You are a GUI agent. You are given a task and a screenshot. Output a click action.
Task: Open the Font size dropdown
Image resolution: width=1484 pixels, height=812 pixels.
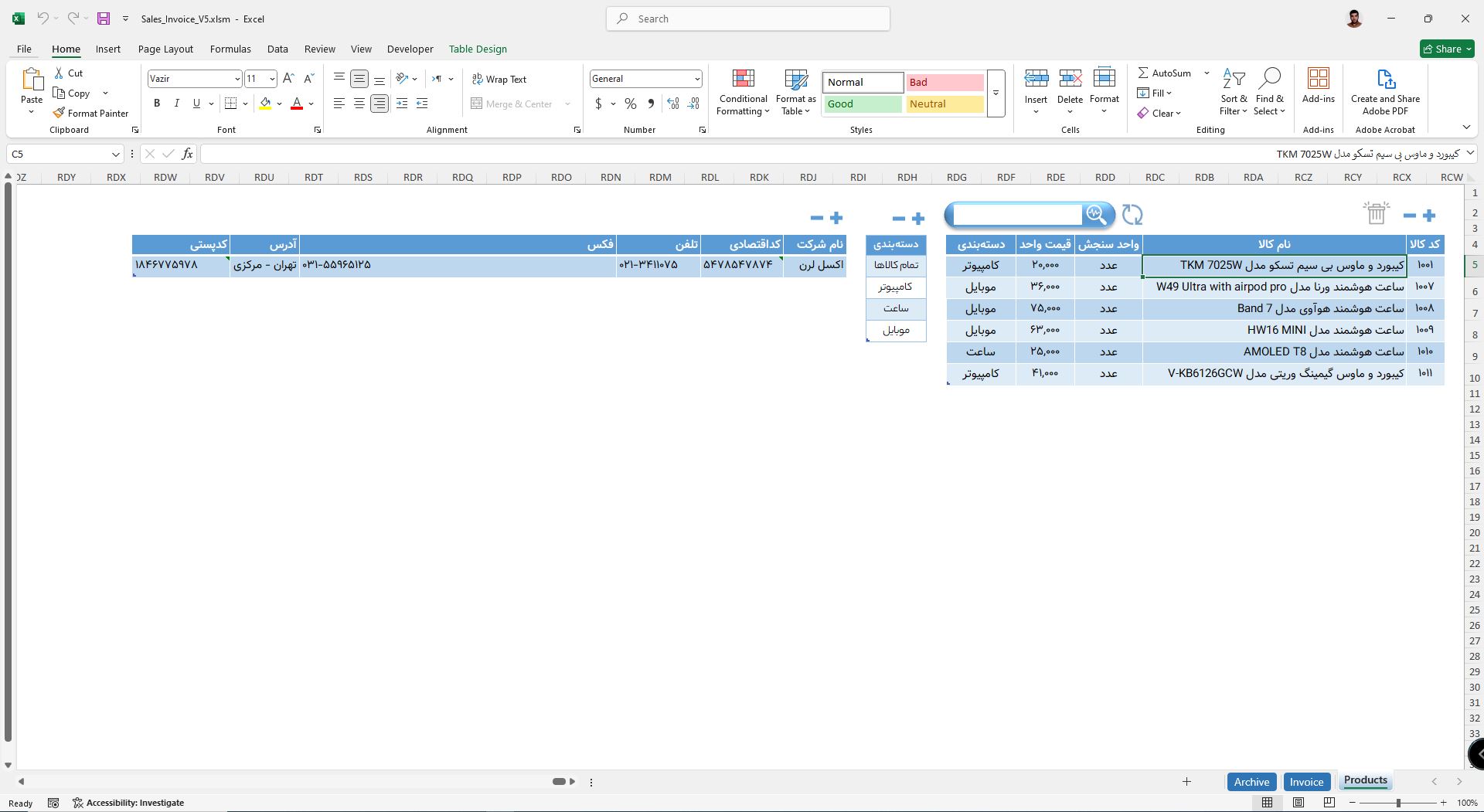(x=272, y=79)
